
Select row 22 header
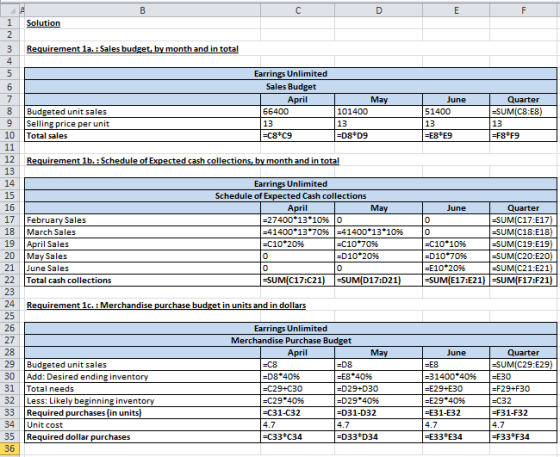(10, 280)
